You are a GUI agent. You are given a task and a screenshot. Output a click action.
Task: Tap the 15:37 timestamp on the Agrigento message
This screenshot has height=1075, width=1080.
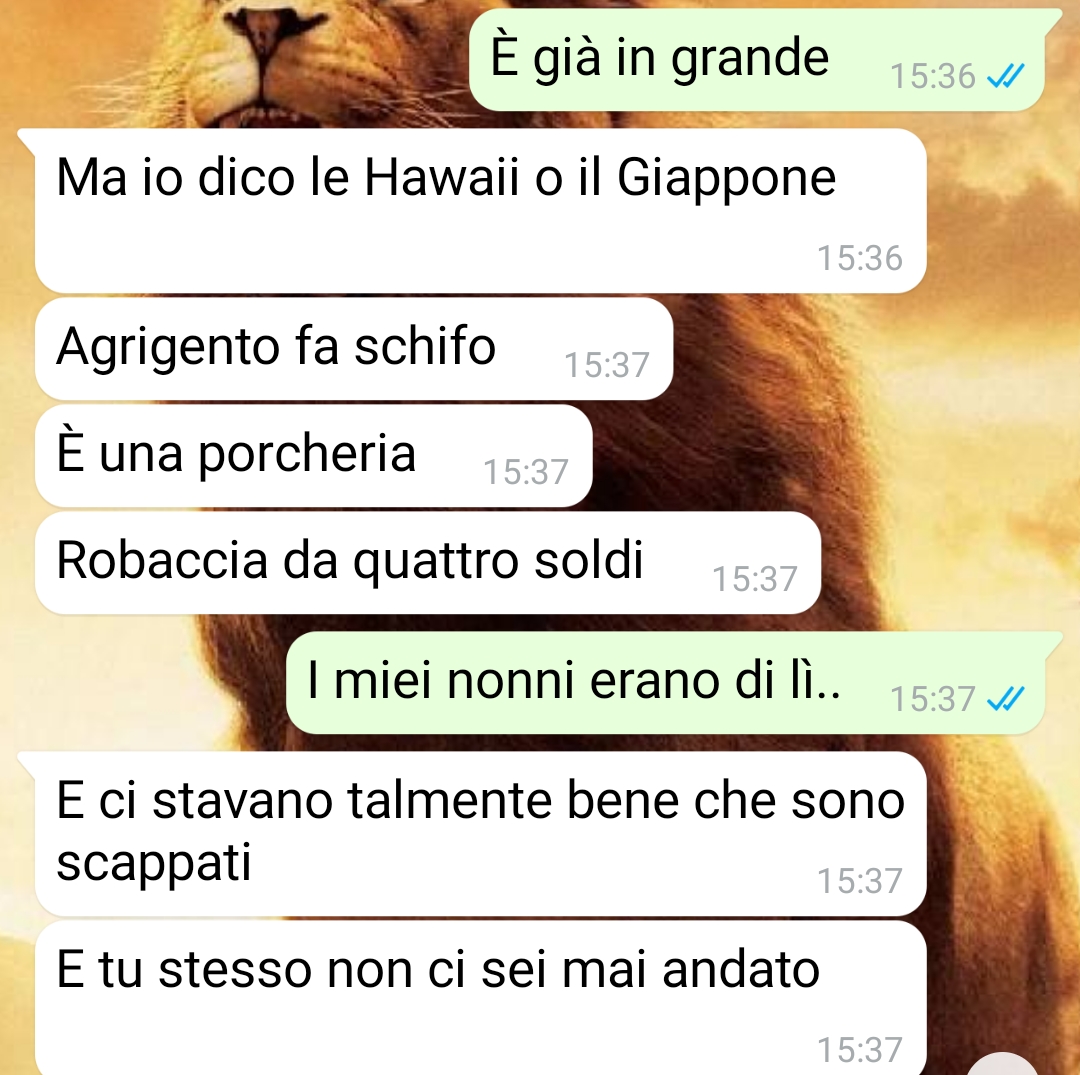607,365
